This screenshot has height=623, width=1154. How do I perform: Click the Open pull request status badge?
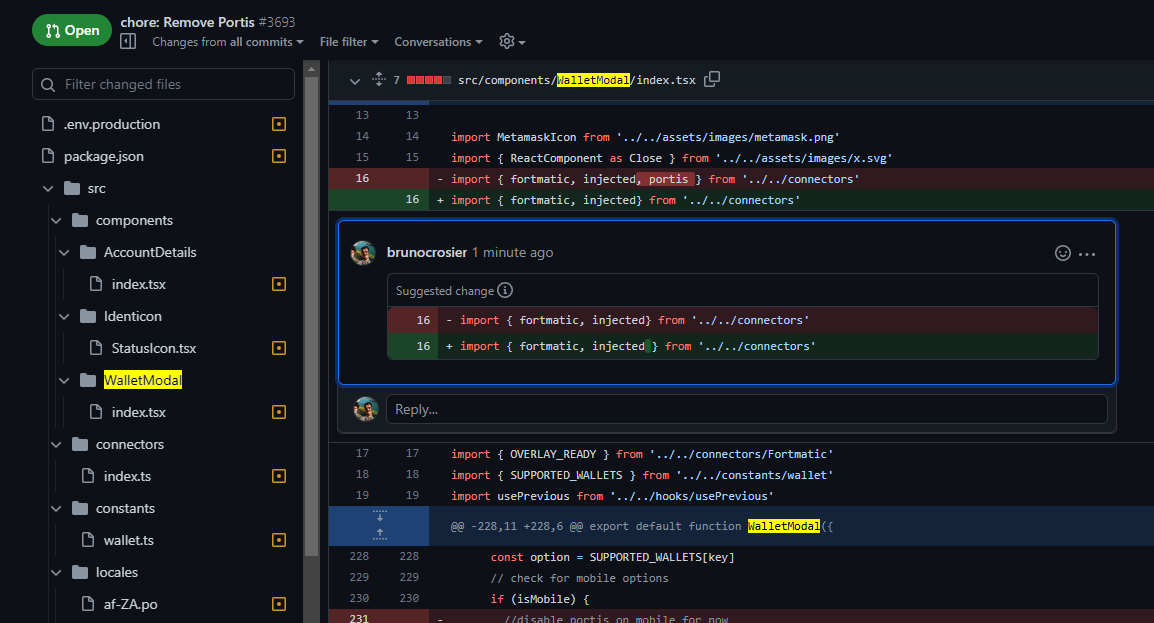click(71, 30)
